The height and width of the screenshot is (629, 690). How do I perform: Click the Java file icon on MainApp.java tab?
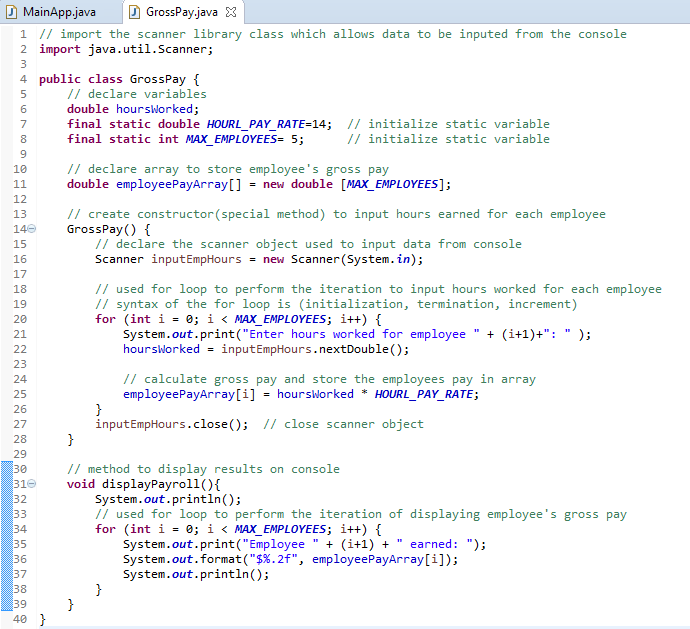tap(12, 12)
